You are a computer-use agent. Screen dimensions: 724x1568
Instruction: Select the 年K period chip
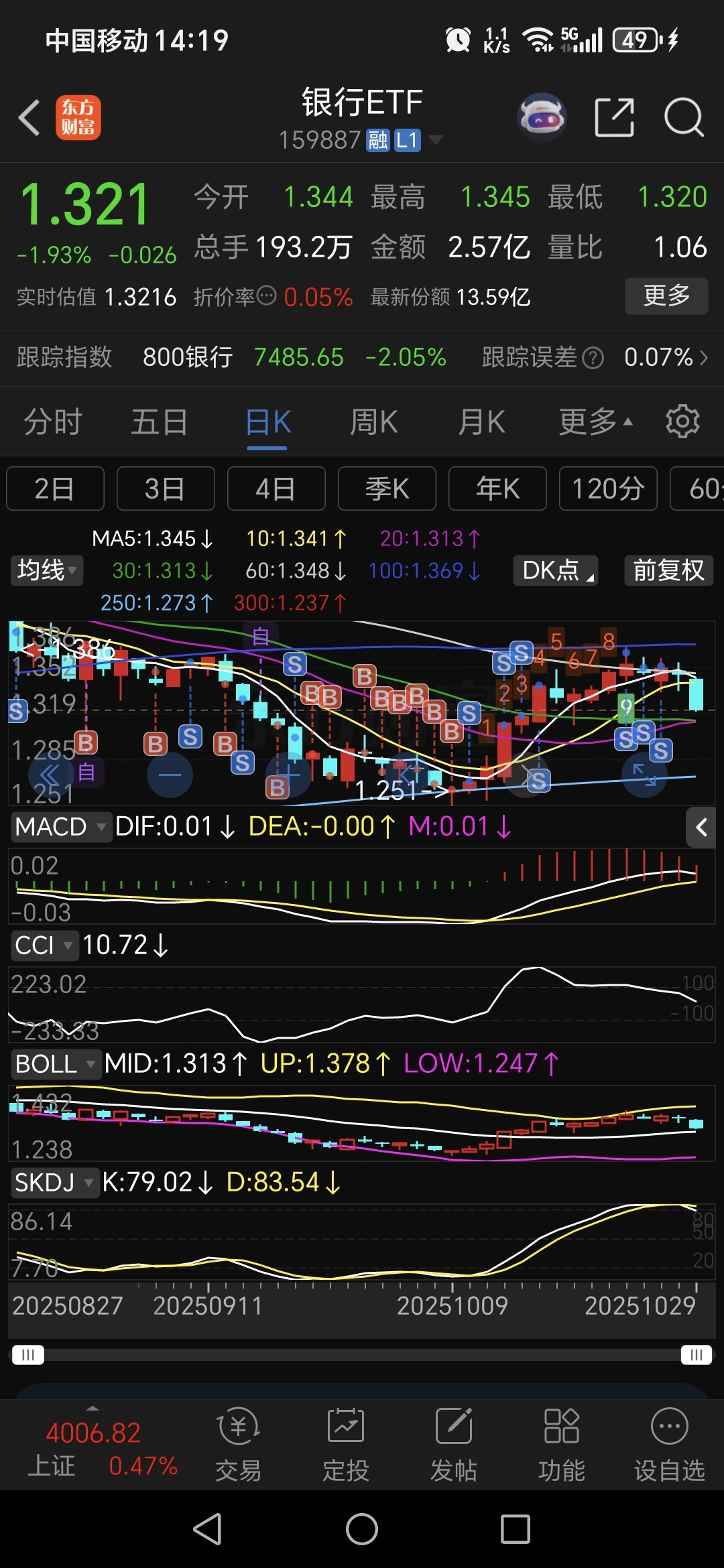coord(497,488)
